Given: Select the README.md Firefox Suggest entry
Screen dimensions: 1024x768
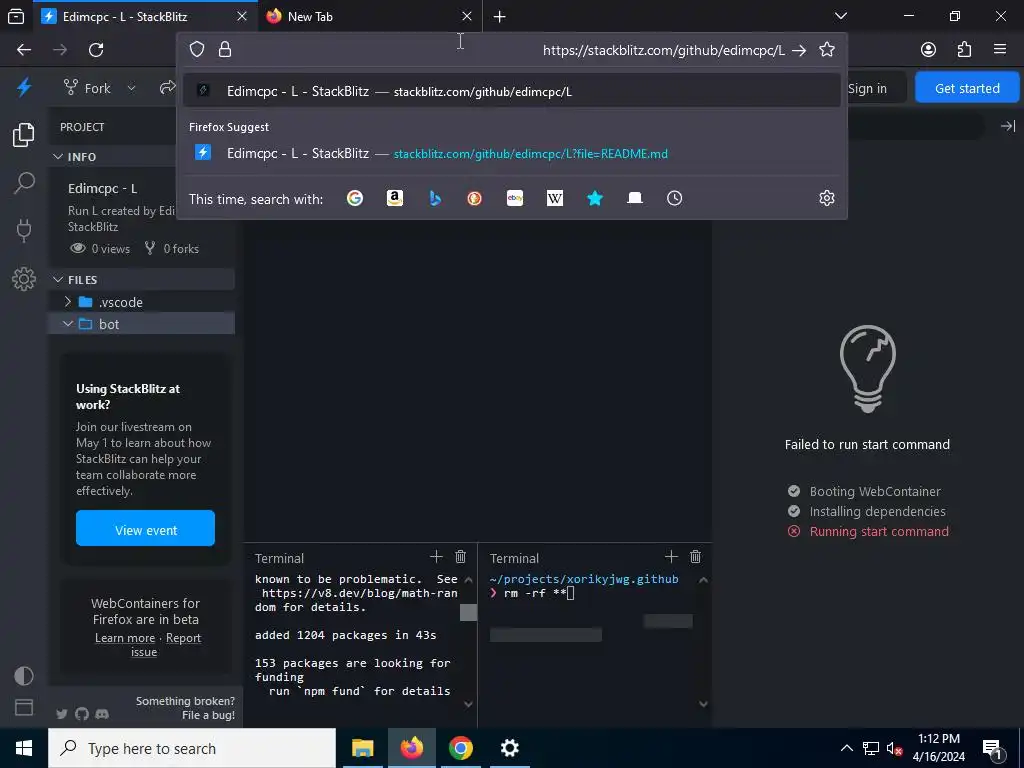Looking at the screenshot, I should (x=511, y=153).
